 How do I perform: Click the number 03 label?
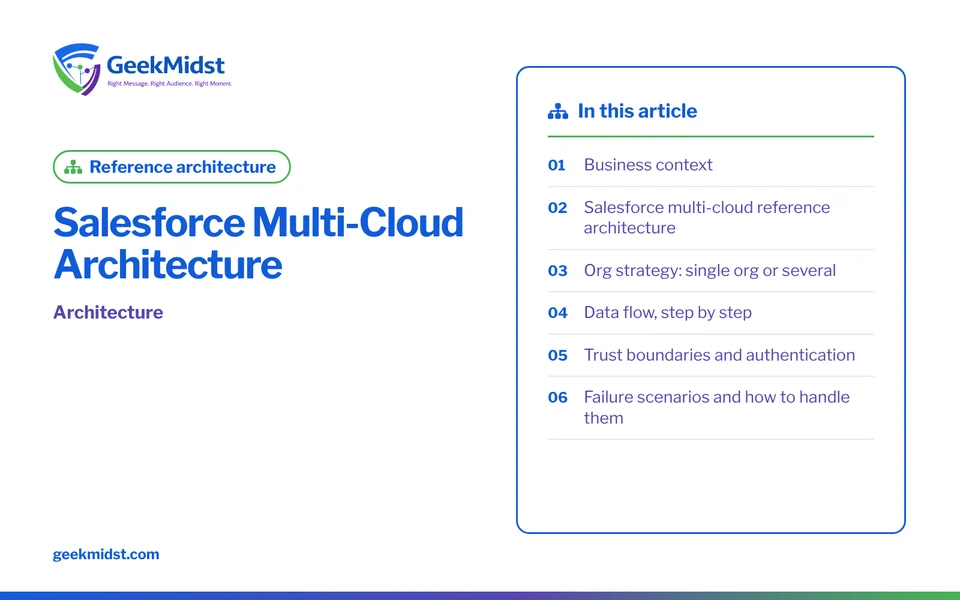[557, 271]
